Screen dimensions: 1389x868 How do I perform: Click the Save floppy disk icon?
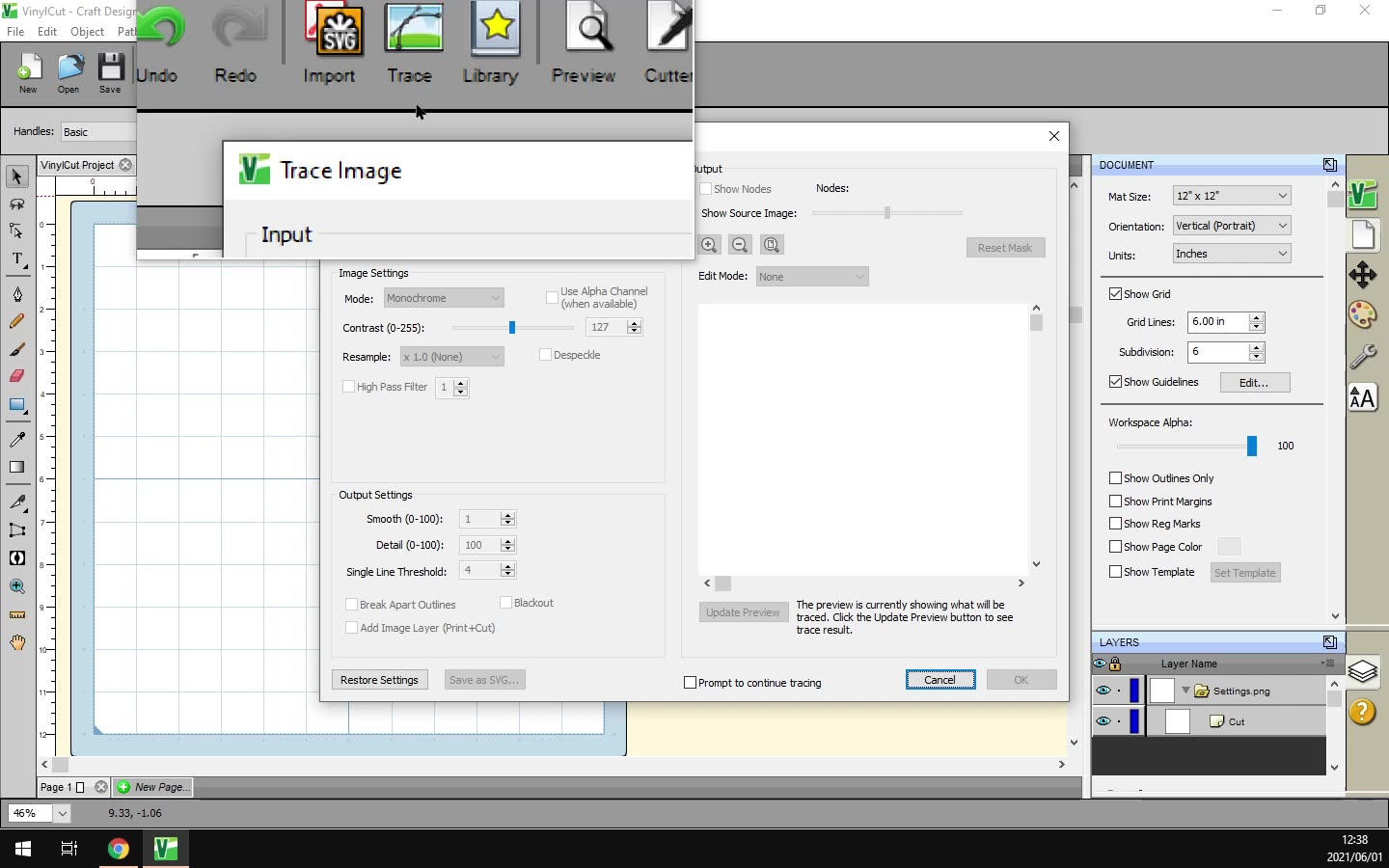[x=110, y=69]
